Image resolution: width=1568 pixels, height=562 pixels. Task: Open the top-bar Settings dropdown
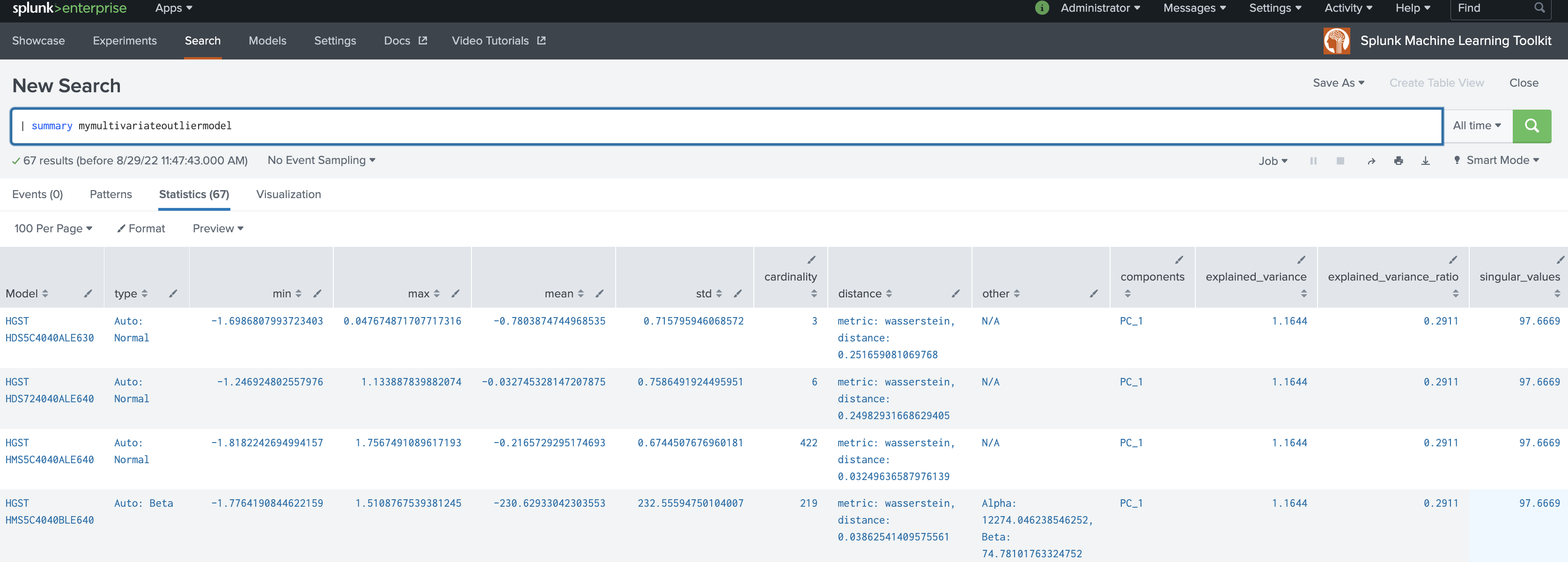[1274, 8]
